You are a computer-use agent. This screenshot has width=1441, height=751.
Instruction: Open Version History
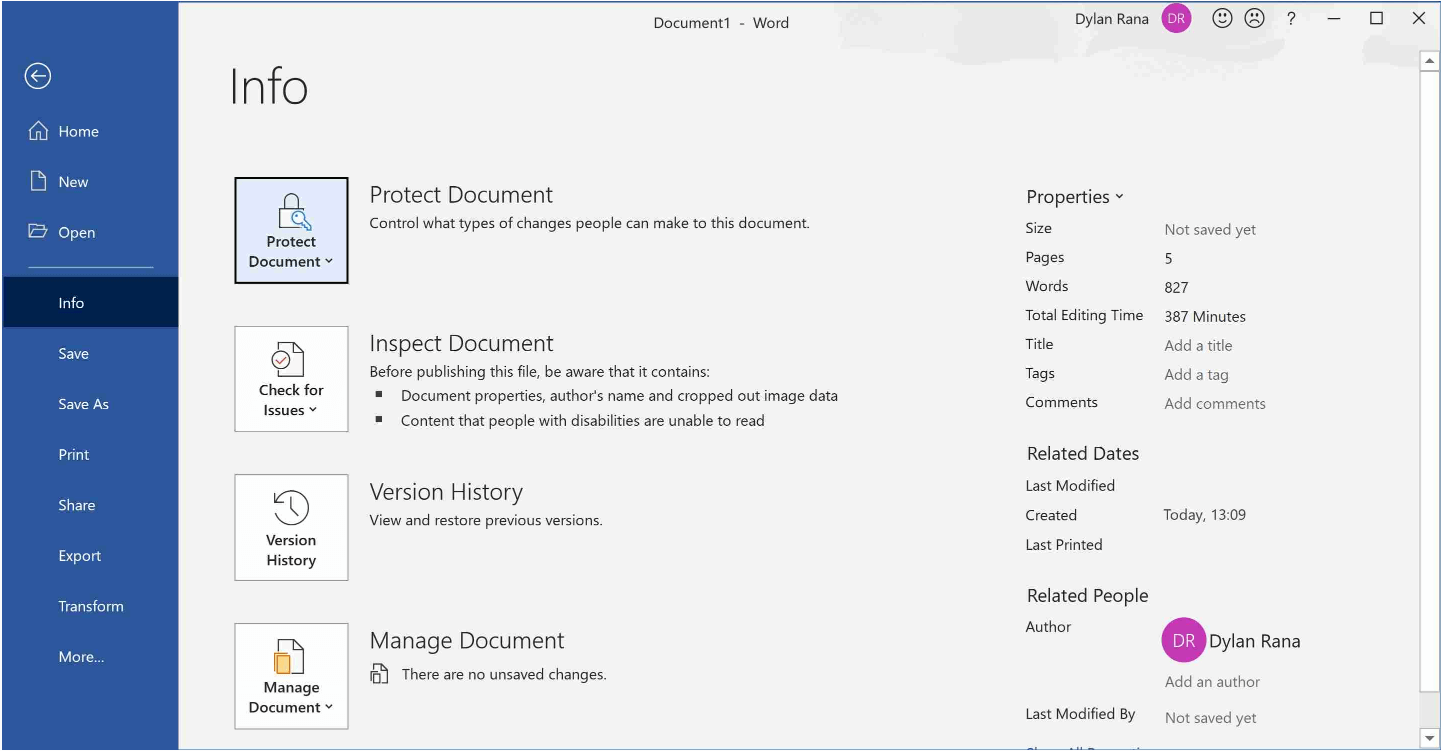pyautogui.click(x=290, y=527)
